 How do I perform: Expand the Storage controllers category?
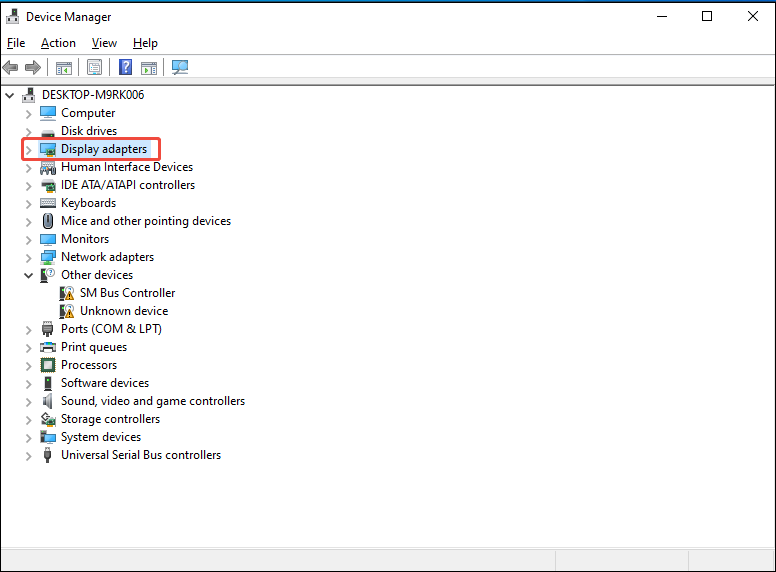pyautogui.click(x=29, y=420)
